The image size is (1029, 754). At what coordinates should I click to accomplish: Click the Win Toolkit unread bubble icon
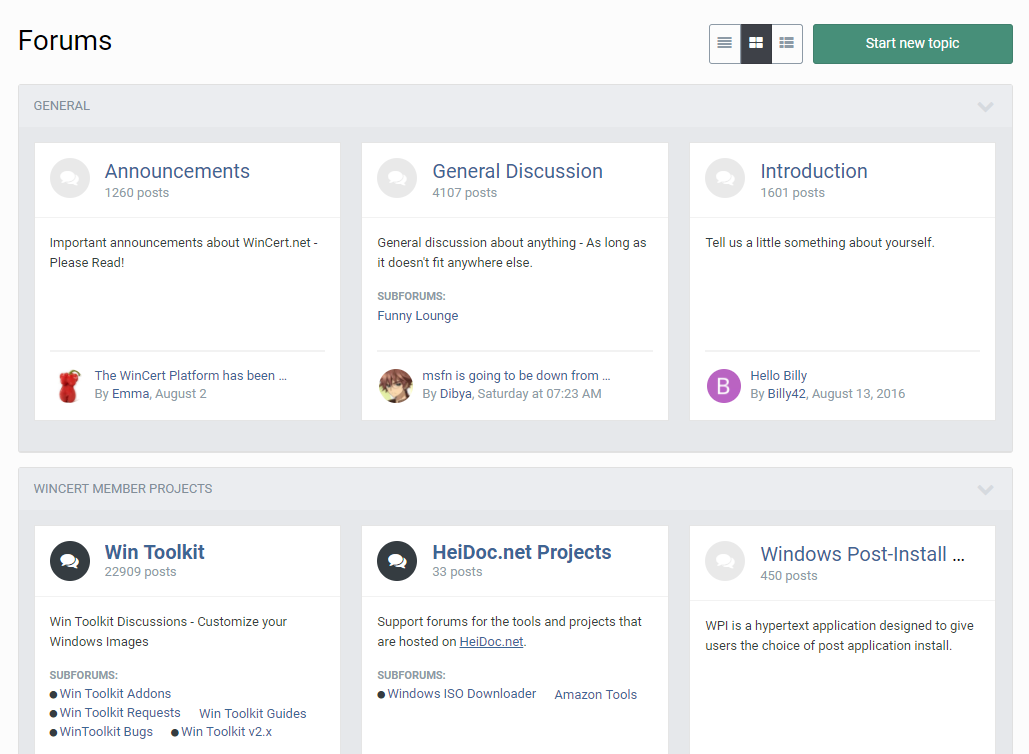[70, 561]
